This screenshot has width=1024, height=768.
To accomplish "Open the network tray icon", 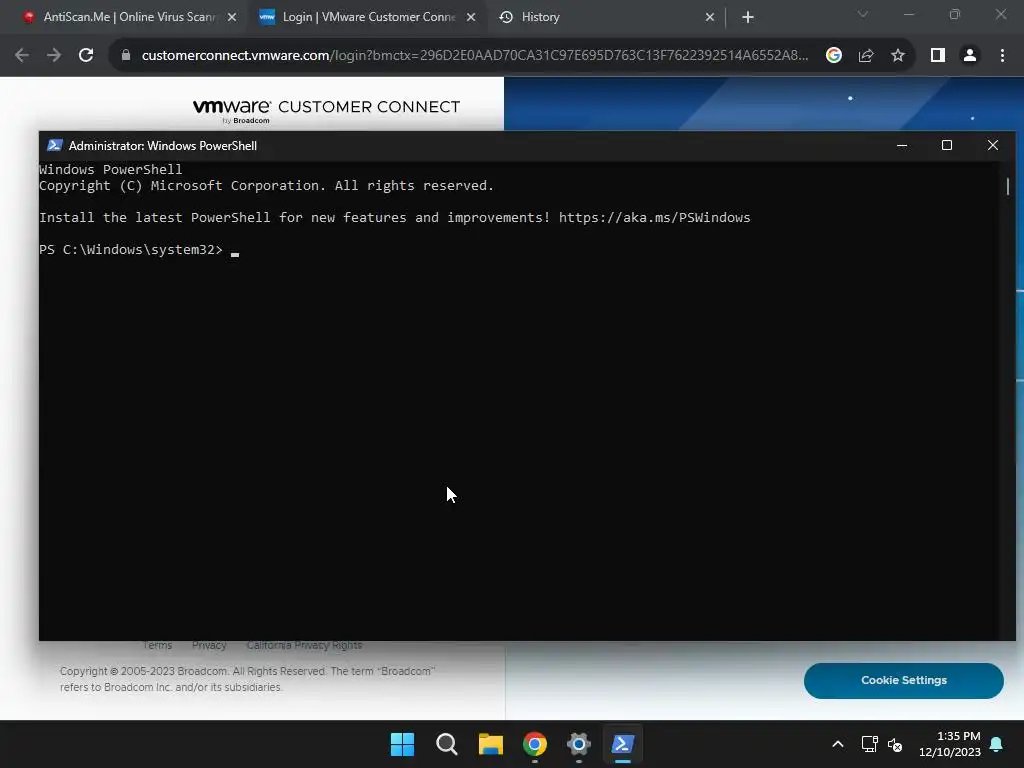I will (869, 744).
